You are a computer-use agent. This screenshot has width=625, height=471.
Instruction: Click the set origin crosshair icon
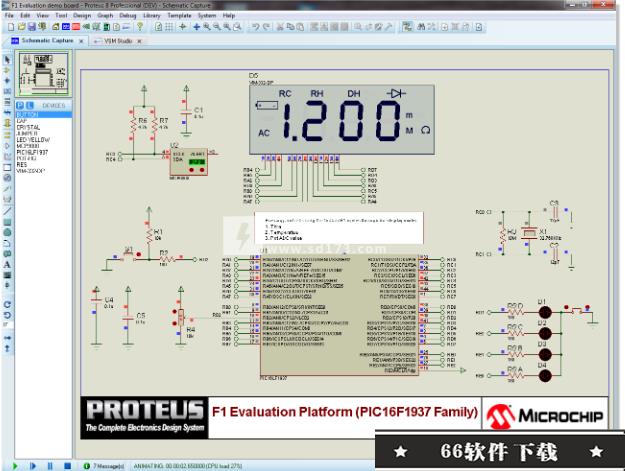[183, 27]
